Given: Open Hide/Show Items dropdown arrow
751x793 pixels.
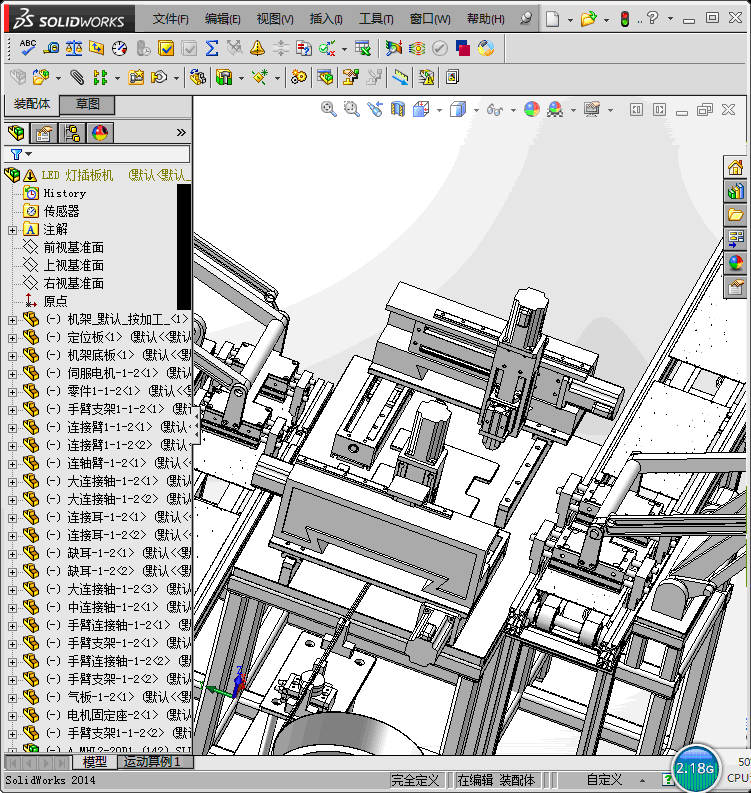Looking at the screenshot, I should (x=513, y=110).
